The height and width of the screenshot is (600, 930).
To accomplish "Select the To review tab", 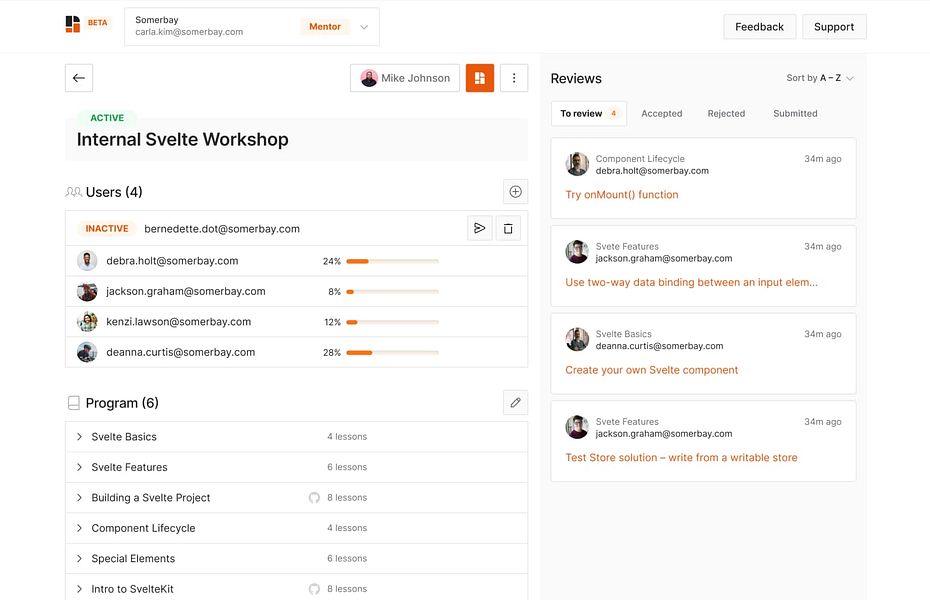I will [588, 113].
